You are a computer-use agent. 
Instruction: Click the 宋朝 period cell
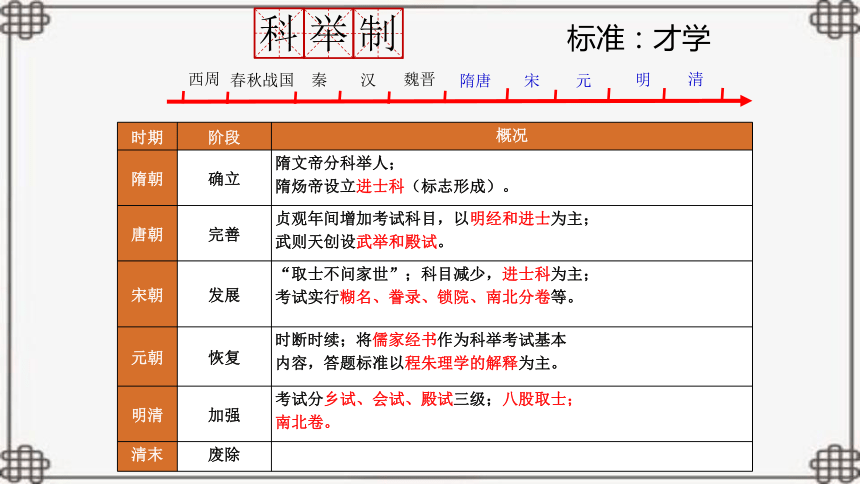pos(147,295)
